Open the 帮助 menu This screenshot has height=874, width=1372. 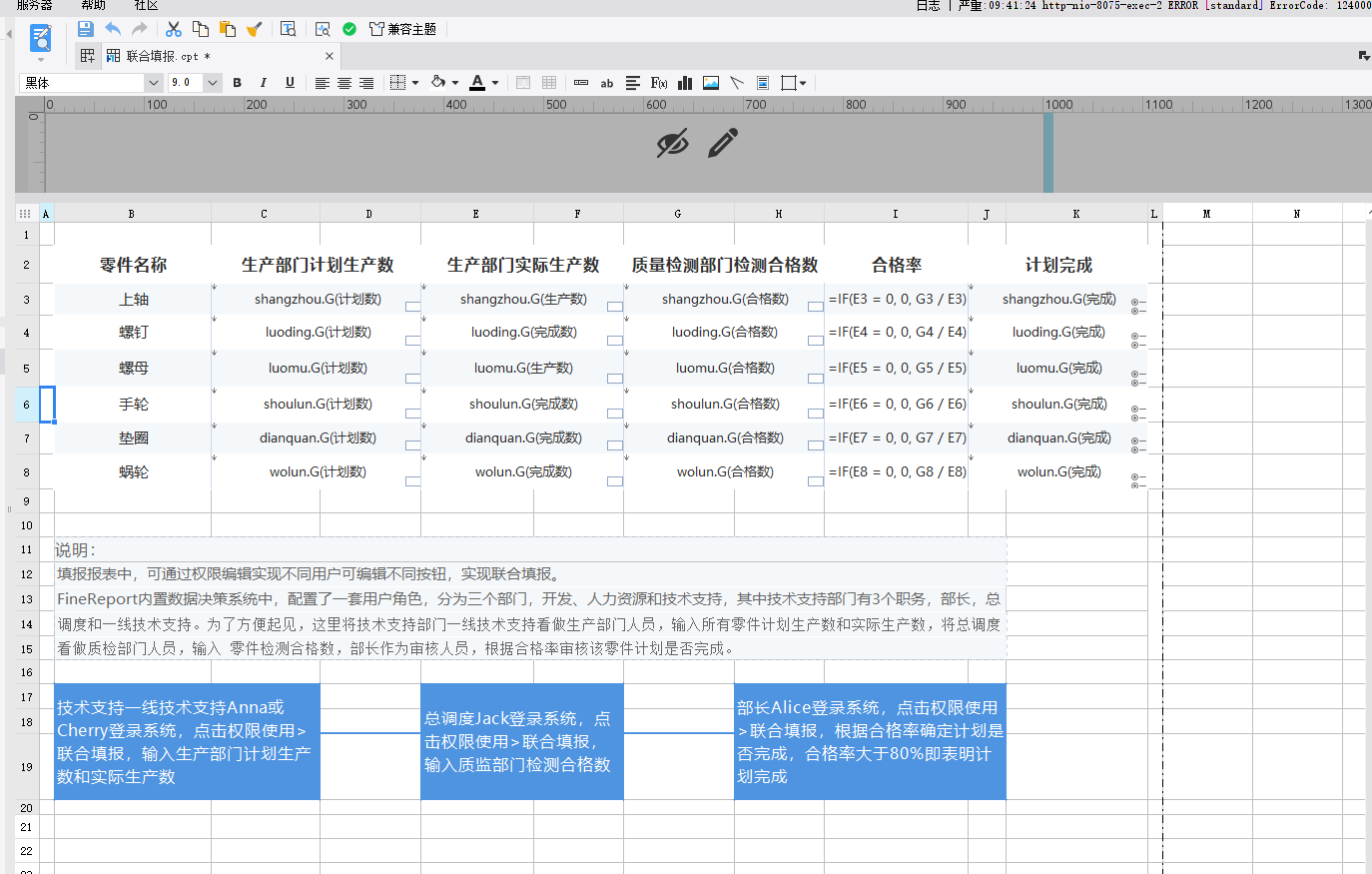tap(93, 5)
